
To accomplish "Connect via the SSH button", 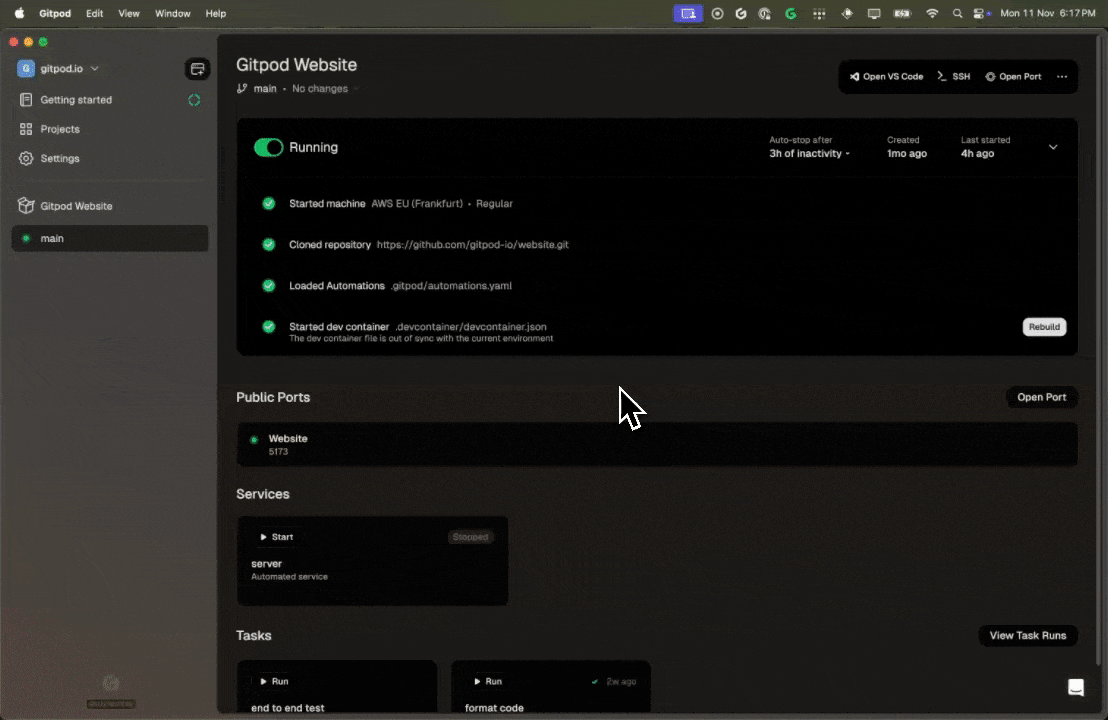I will click(954, 76).
